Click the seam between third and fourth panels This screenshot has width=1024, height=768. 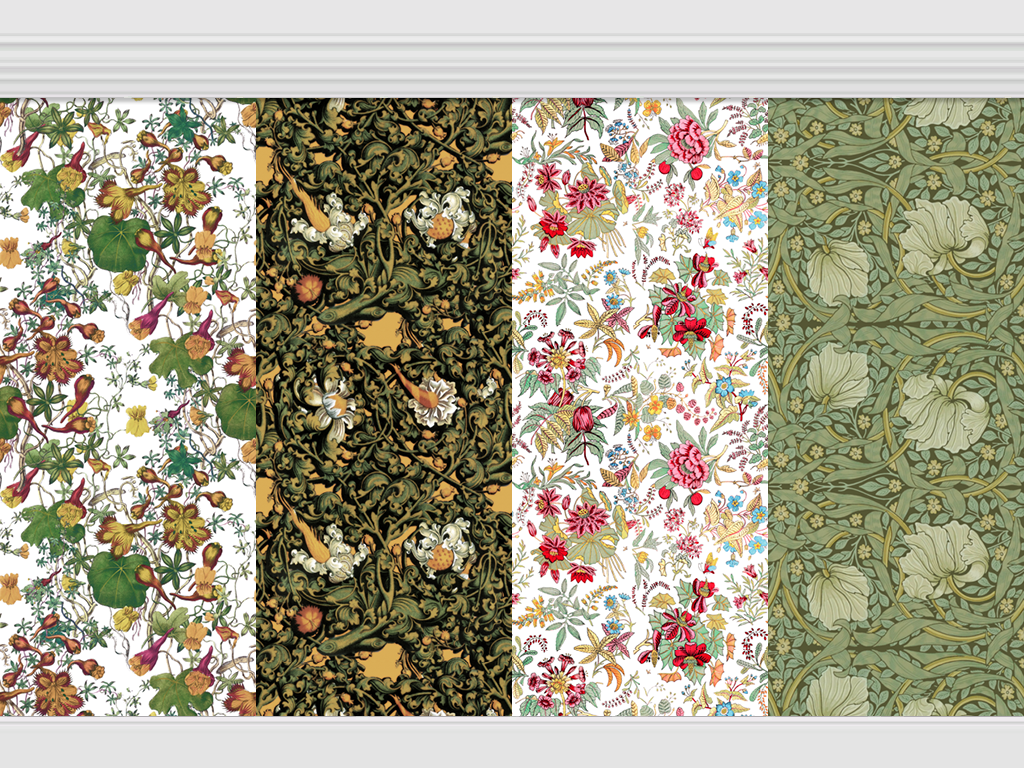pyautogui.click(x=768, y=400)
